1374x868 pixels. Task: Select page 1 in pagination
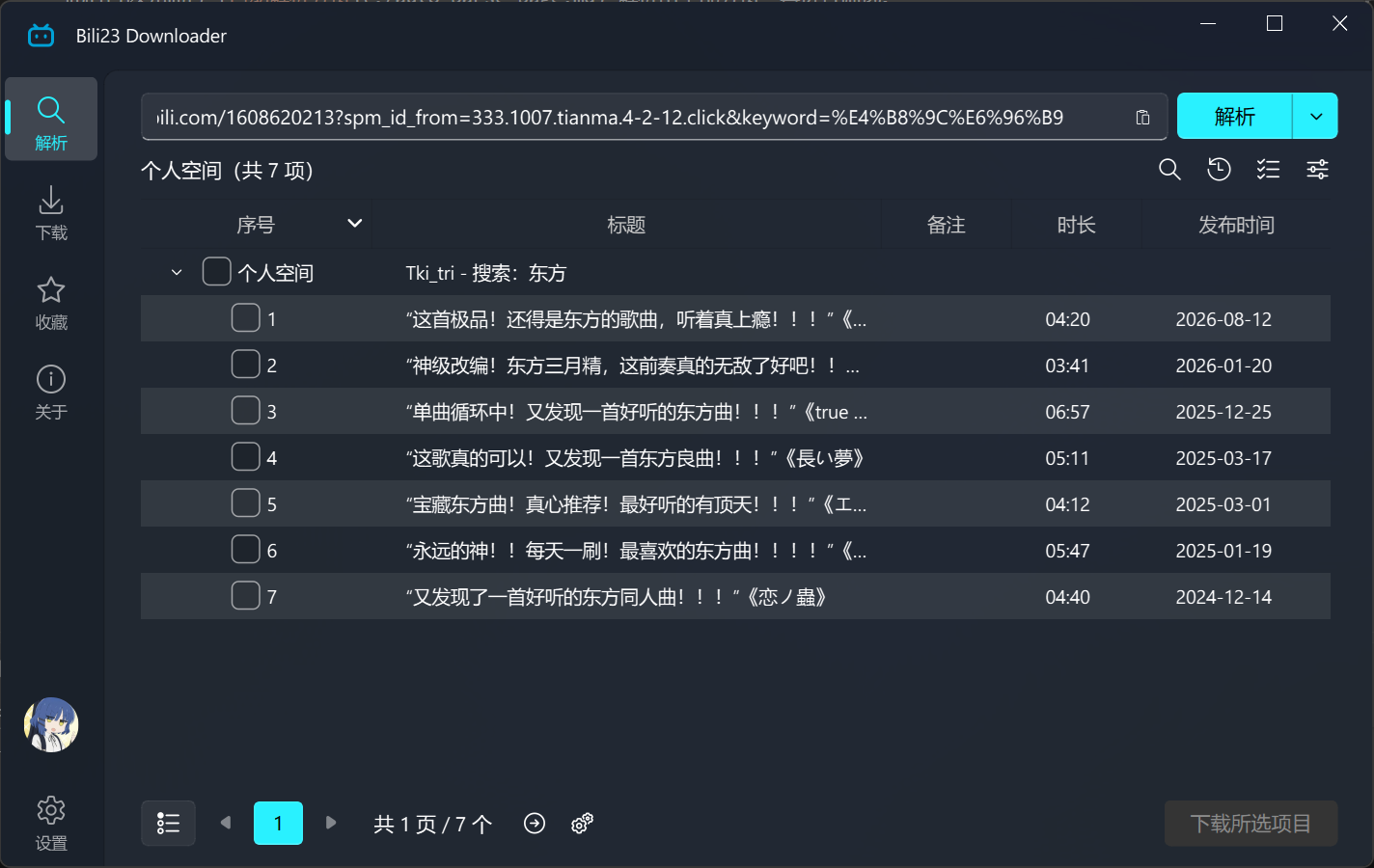coord(278,823)
